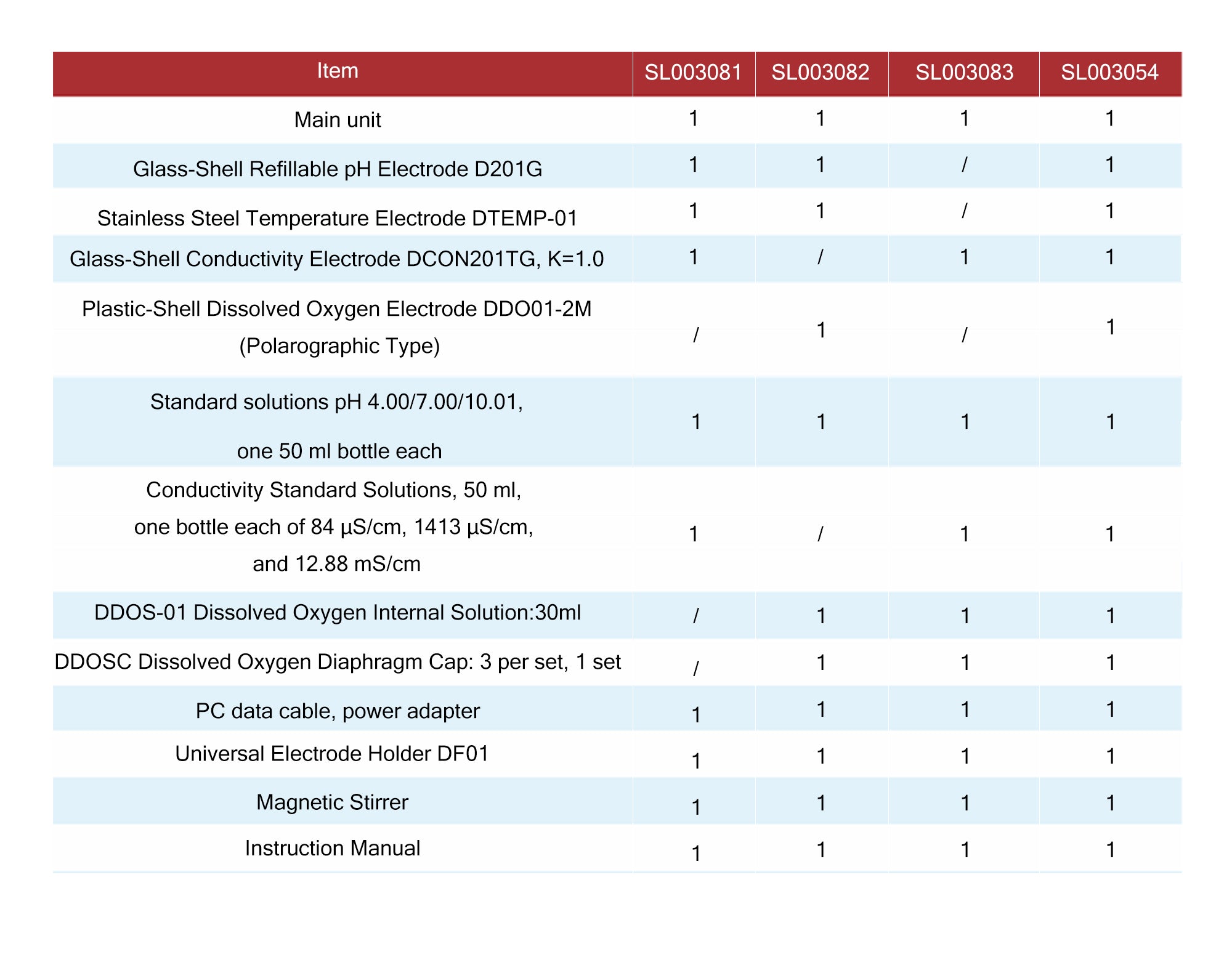The image size is (1232, 965).
Task: Click DDOSC Dissolved Oxygen Diaphragm Cap label
Action: [x=338, y=662]
